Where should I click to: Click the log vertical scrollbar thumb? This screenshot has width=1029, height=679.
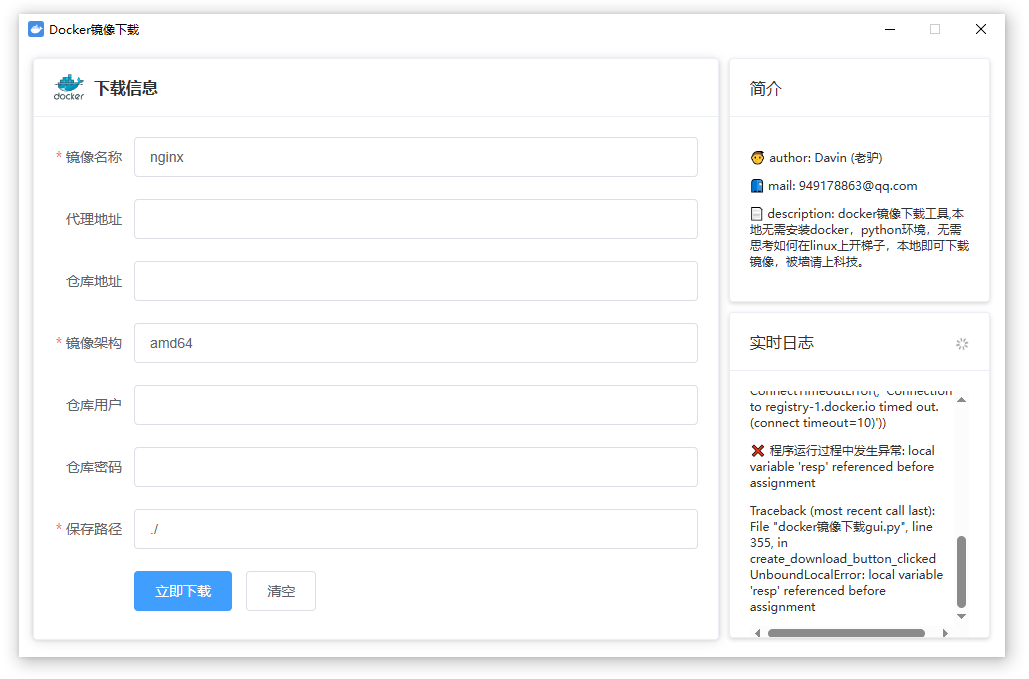[x=961, y=572]
